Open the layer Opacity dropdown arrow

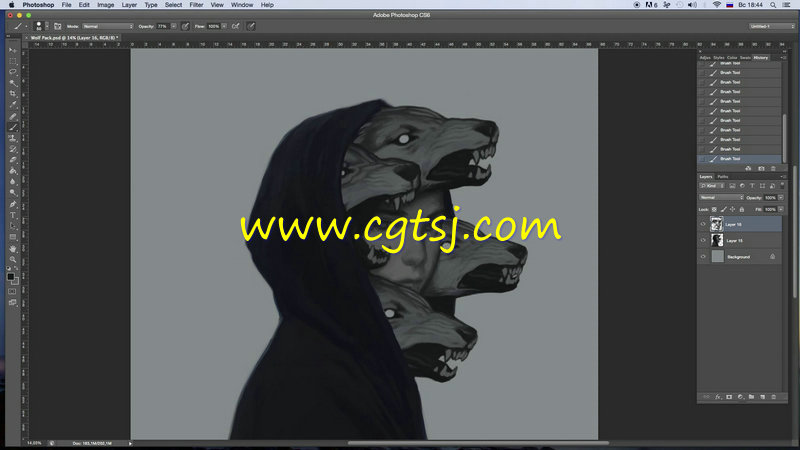coord(781,197)
